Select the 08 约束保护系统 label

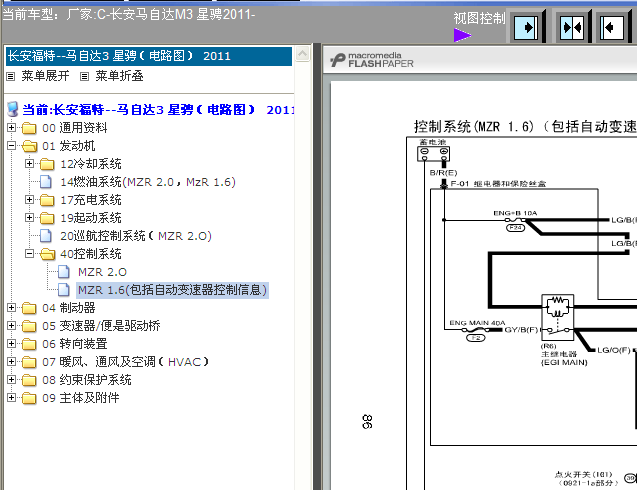click(87, 380)
